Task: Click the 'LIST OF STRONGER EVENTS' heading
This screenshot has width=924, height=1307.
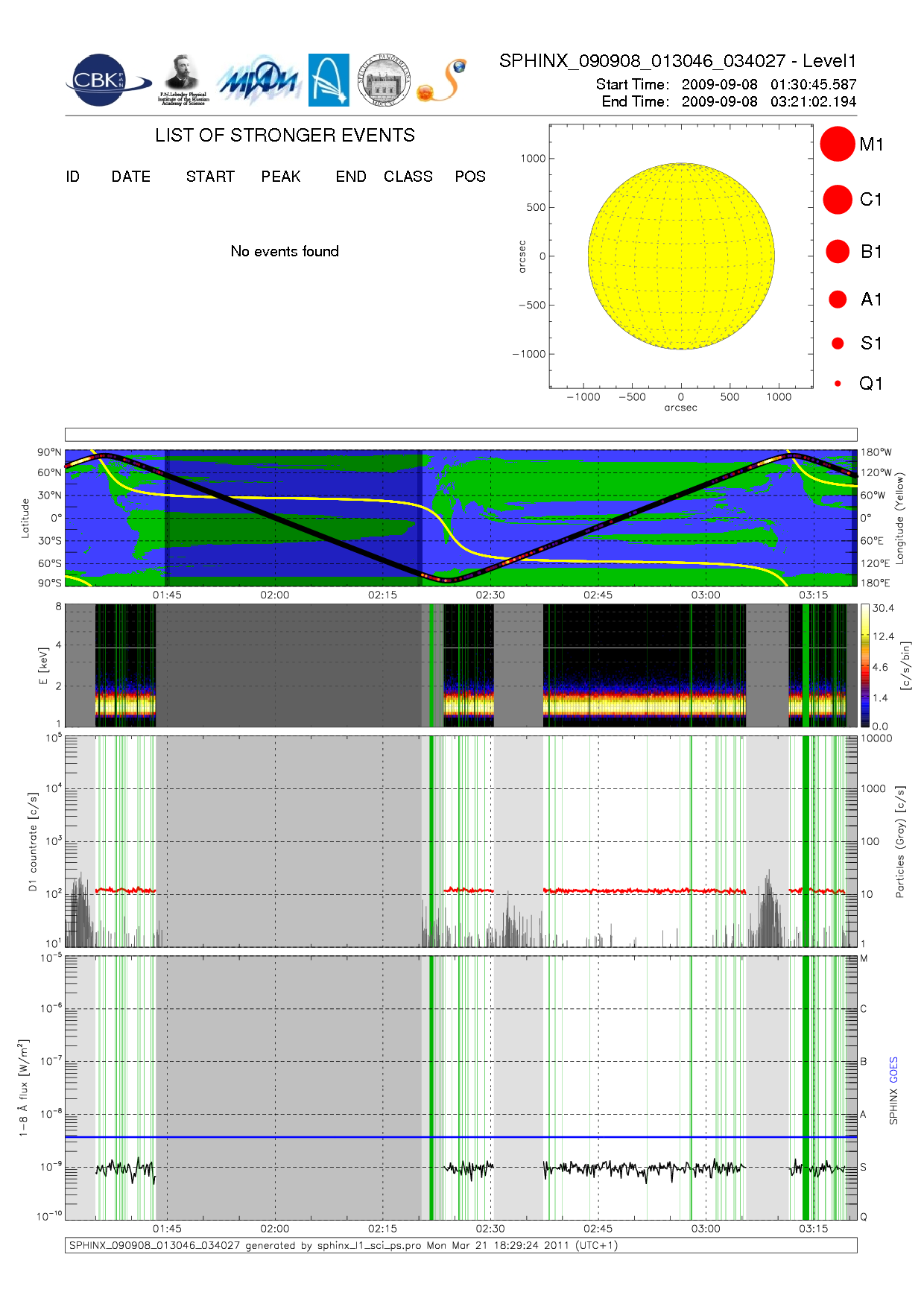Action: coord(285,135)
